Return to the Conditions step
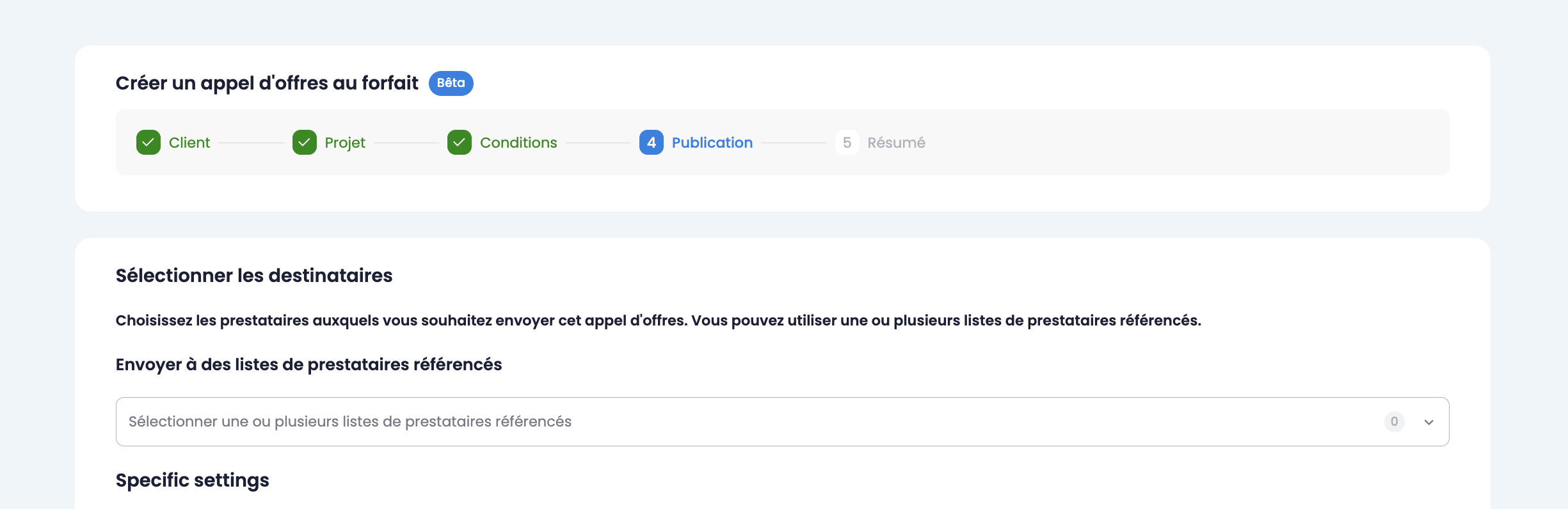1568x509 pixels. click(518, 143)
